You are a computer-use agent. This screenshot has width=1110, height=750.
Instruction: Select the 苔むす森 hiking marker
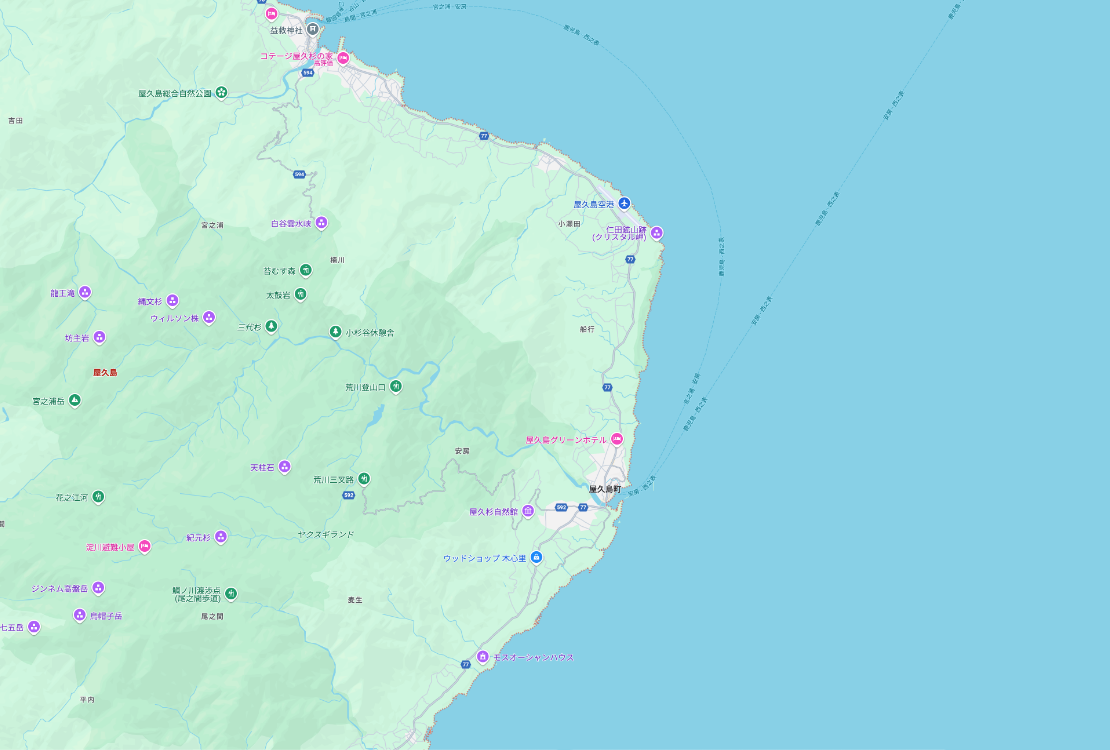coord(305,270)
